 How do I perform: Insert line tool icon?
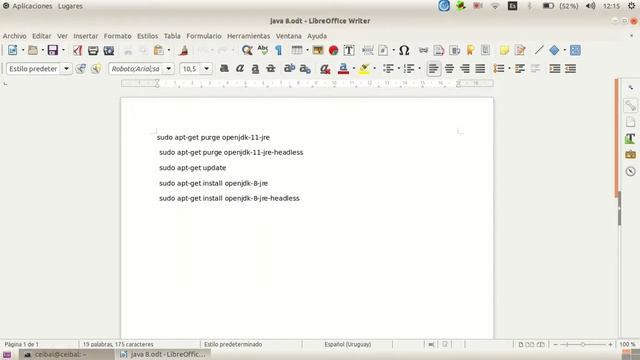click(539, 50)
